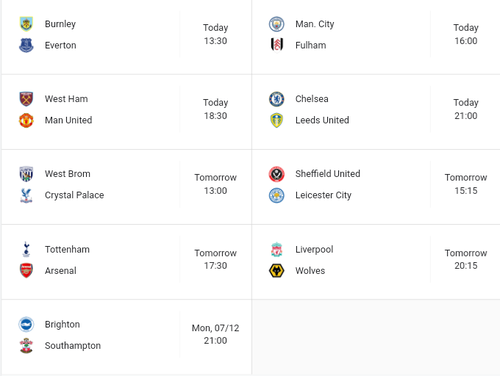Open the Leicester City team link
This screenshot has width=500, height=376.
coord(323,195)
